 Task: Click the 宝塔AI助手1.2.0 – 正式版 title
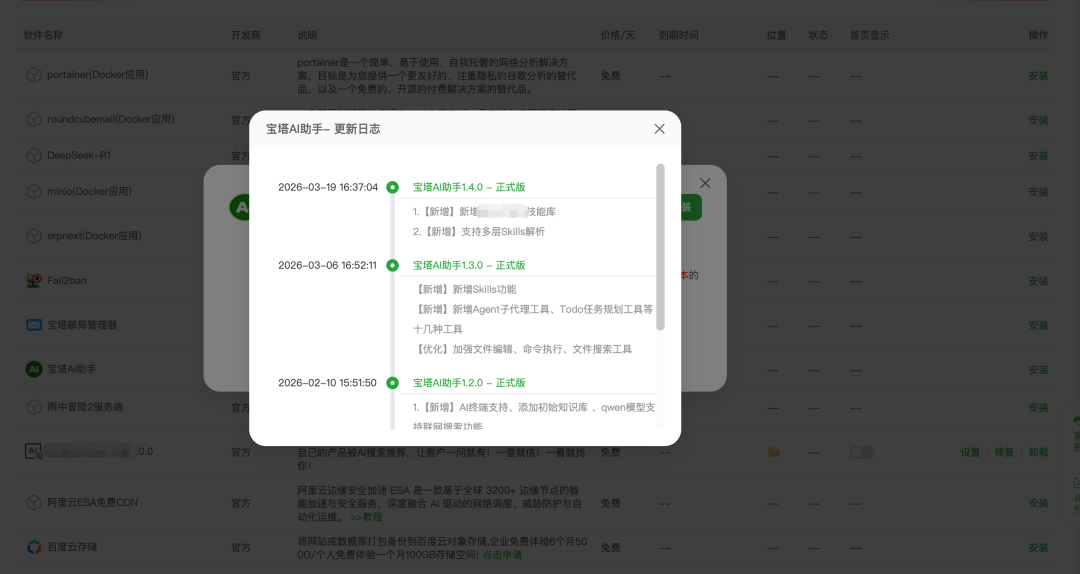point(469,383)
